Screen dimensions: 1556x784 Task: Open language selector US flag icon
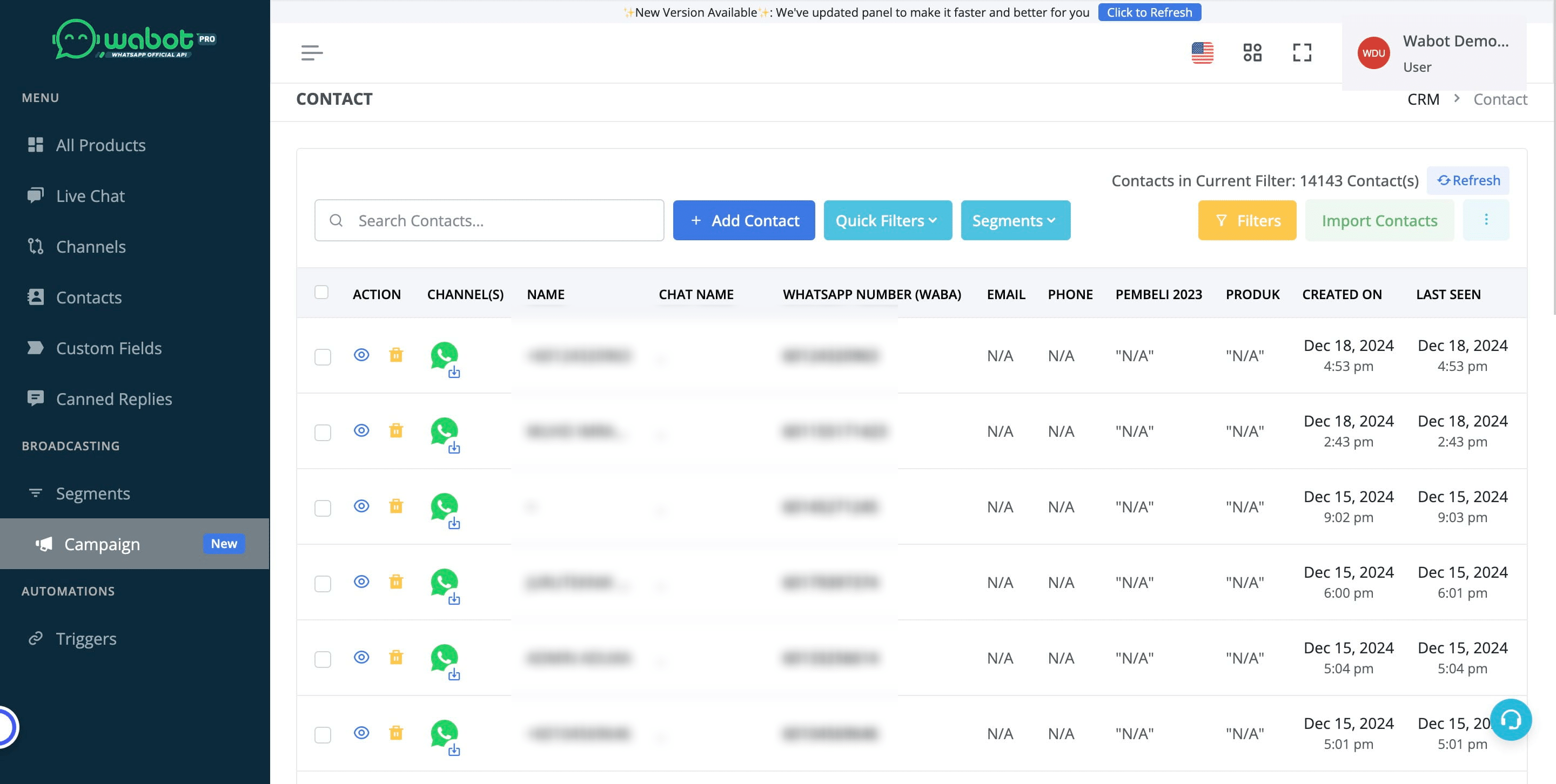(x=1202, y=52)
